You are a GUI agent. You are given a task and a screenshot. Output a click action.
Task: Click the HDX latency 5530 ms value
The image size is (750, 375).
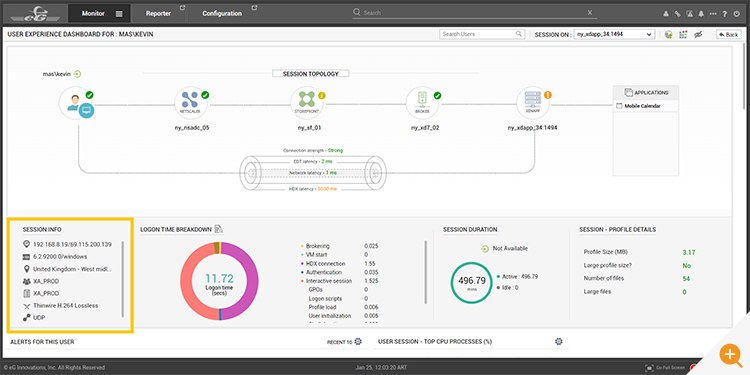[328, 189]
